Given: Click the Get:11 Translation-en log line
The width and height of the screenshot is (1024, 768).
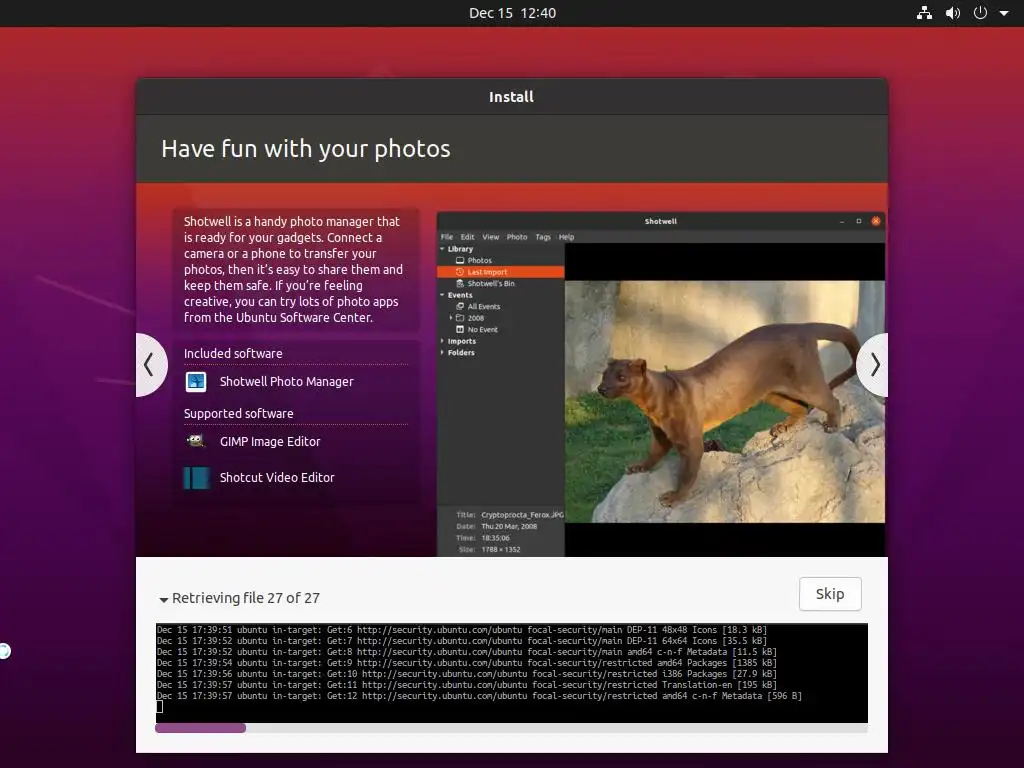Looking at the screenshot, I should tap(467, 685).
